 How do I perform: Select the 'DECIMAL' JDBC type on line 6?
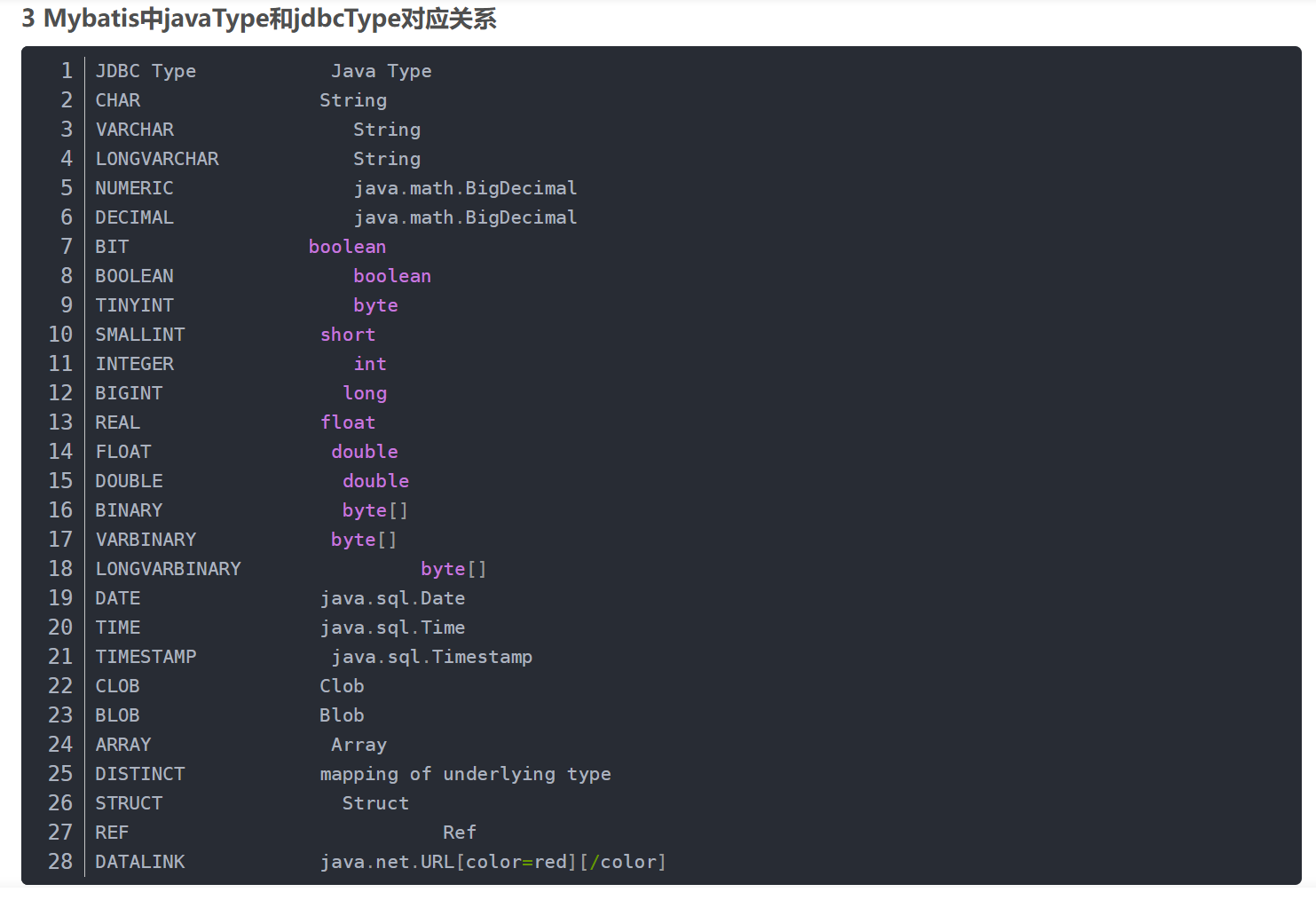coord(135,217)
